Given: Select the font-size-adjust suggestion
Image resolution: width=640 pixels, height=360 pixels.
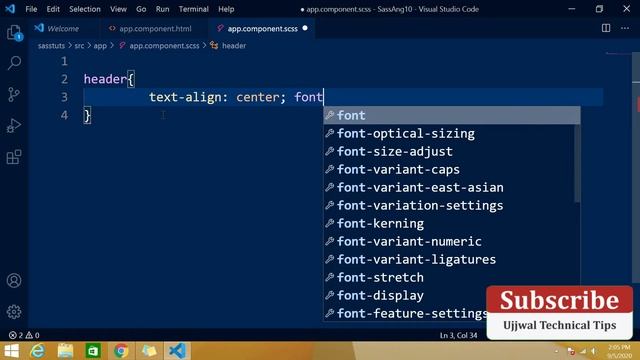Looking at the screenshot, I should pyautogui.click(x=449, y=151).
